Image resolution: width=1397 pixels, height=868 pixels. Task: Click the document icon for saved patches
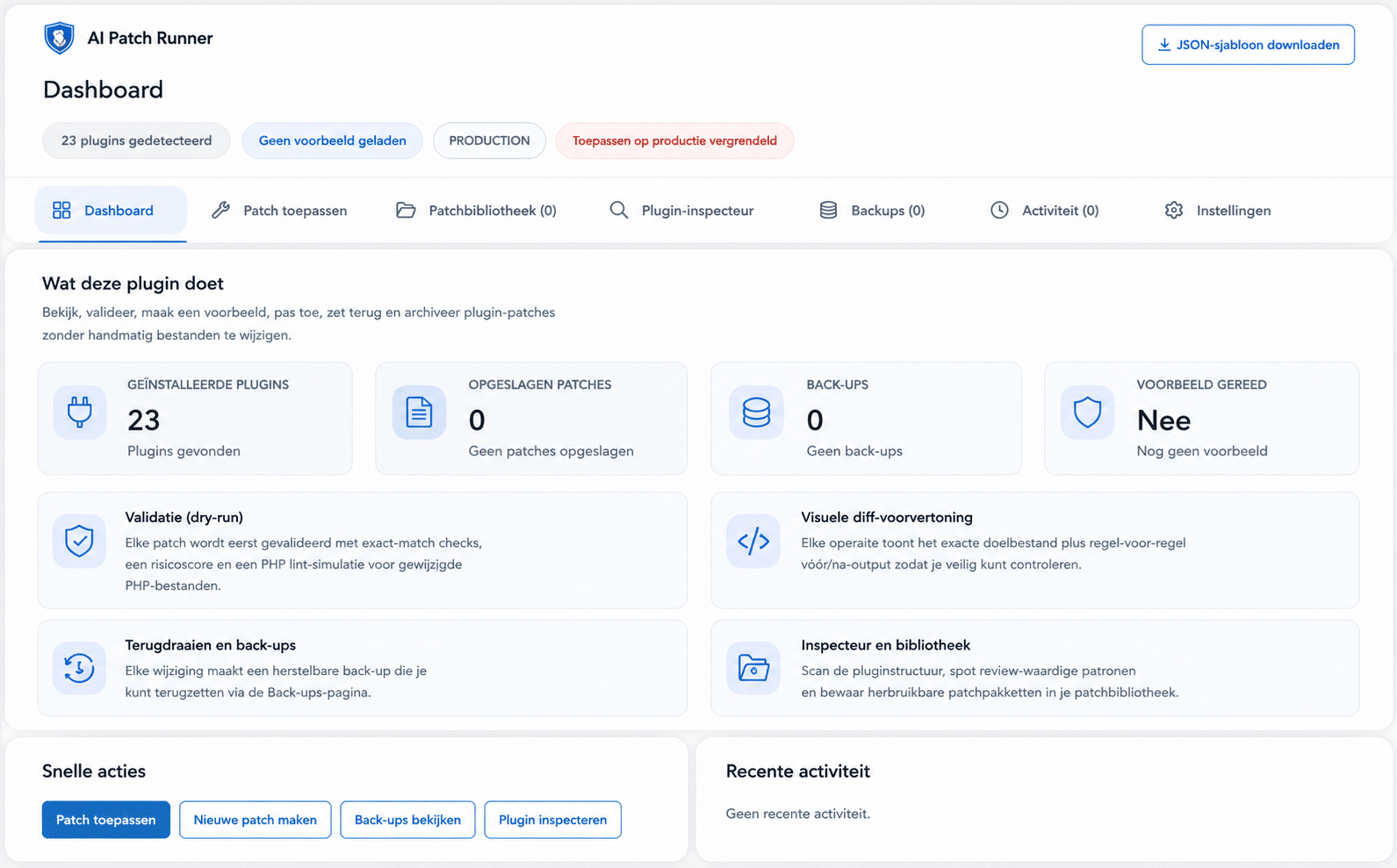(419, 412)
